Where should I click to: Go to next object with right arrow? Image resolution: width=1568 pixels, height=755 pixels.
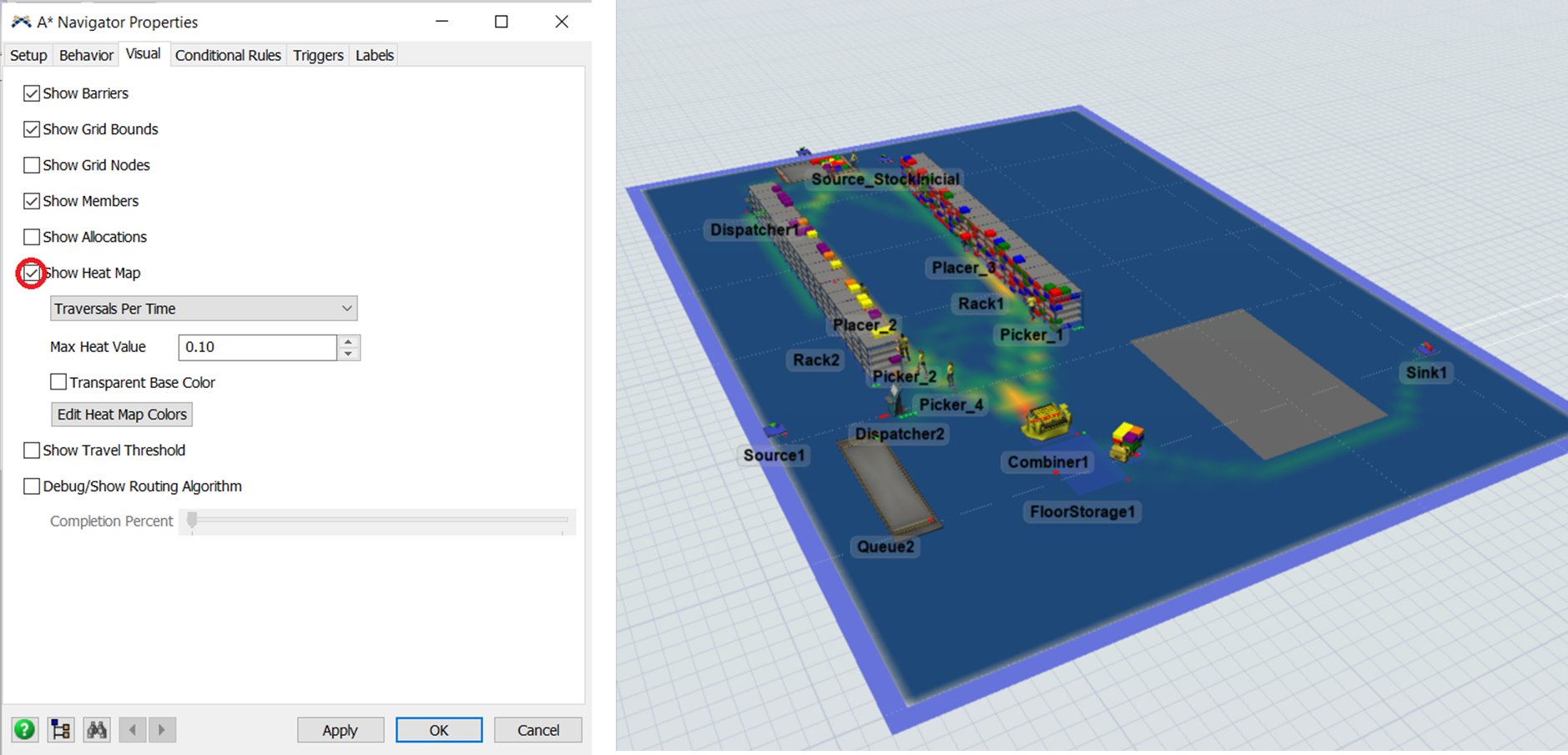162,730
